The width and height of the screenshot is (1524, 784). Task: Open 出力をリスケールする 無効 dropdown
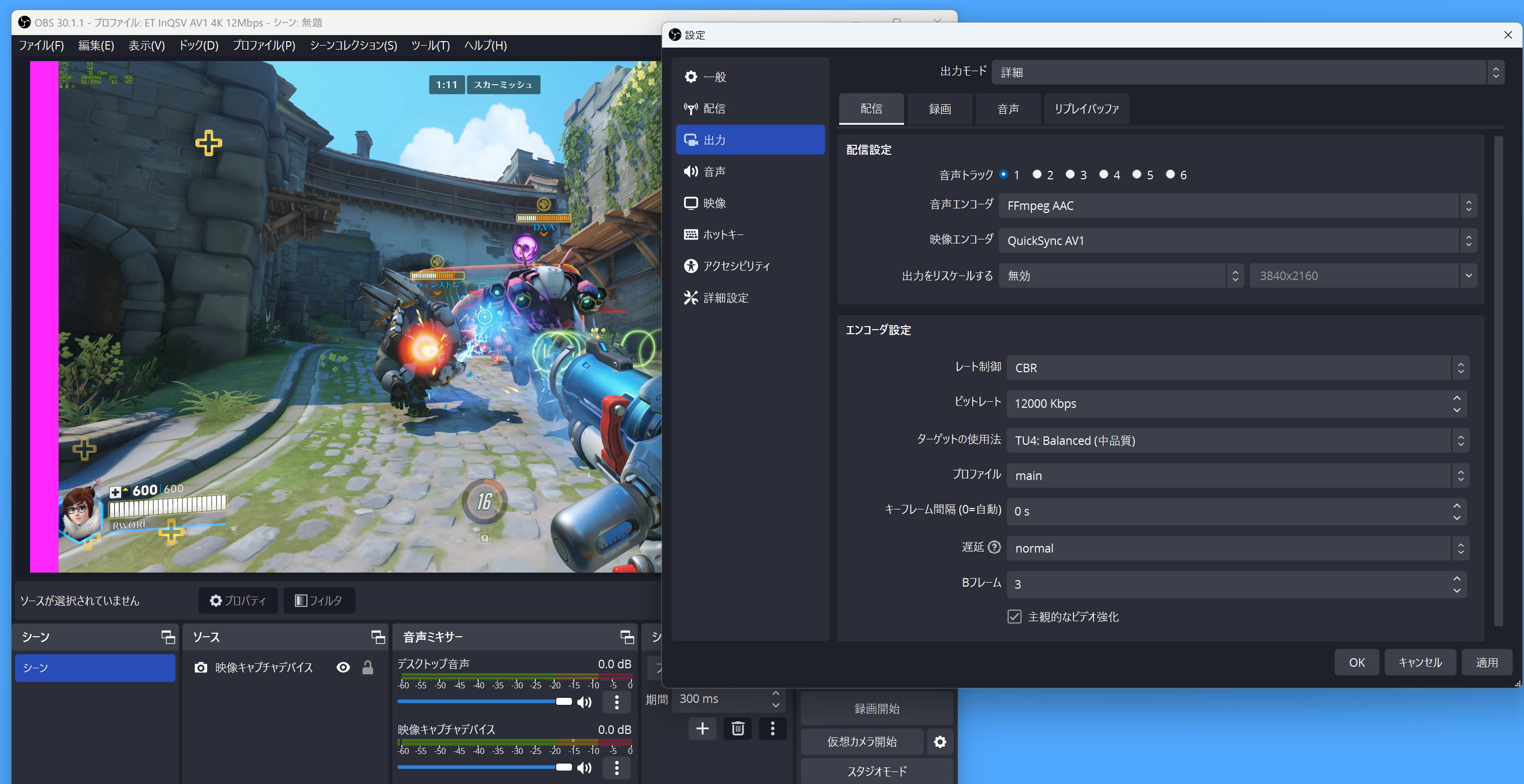[1121, 276]
